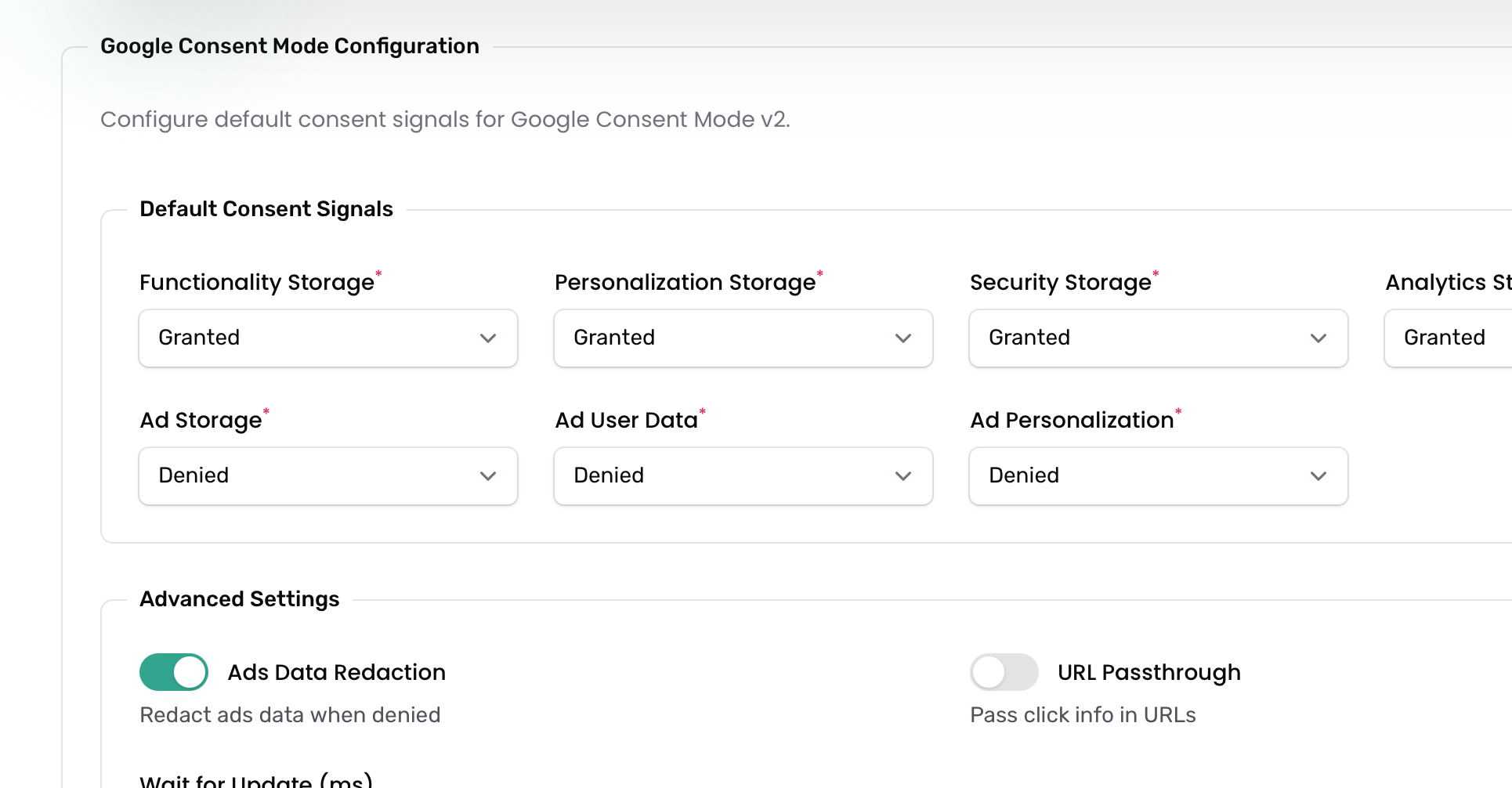Click the 'Configure default consent signals' description
The height and width of the screenshot is (788, 1512).
445,120
